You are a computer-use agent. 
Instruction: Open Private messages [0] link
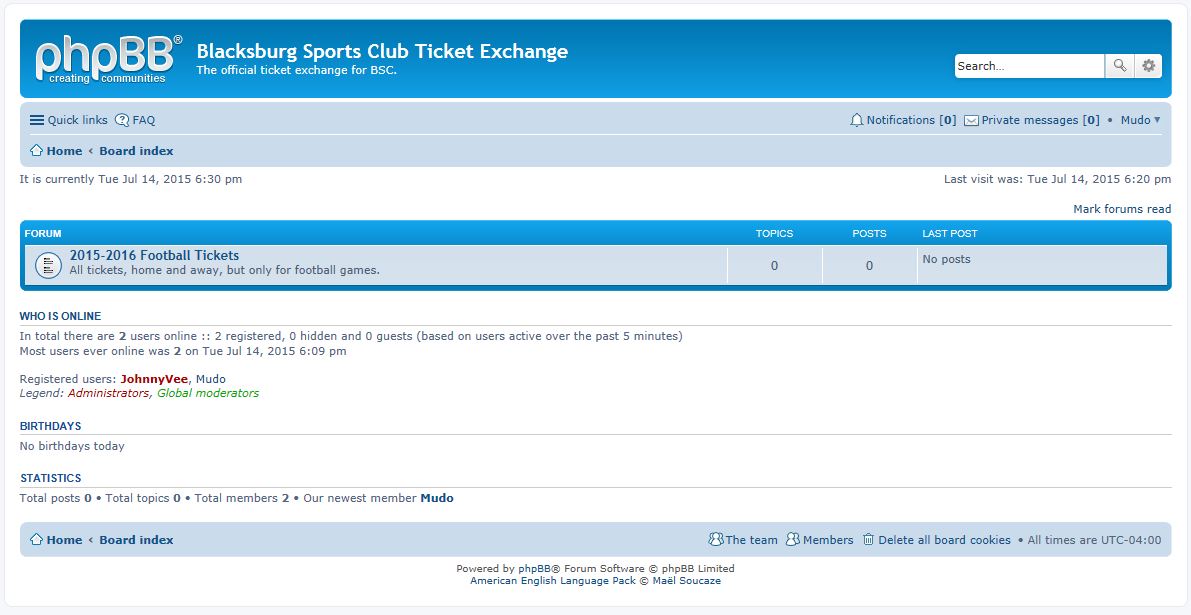point(1032,120)
